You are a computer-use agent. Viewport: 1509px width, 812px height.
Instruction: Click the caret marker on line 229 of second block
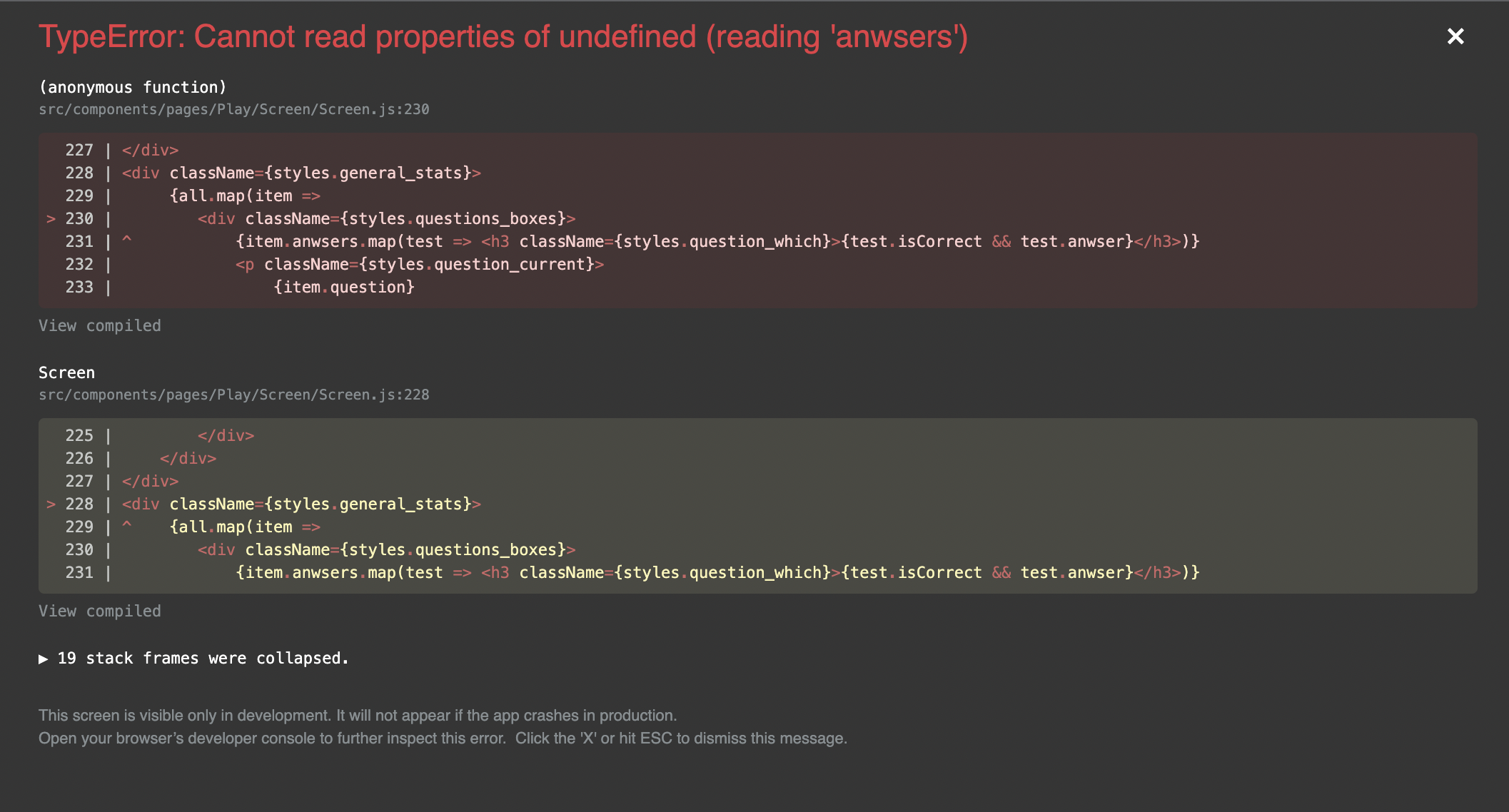pyautogui.click(x=127, y=526)
